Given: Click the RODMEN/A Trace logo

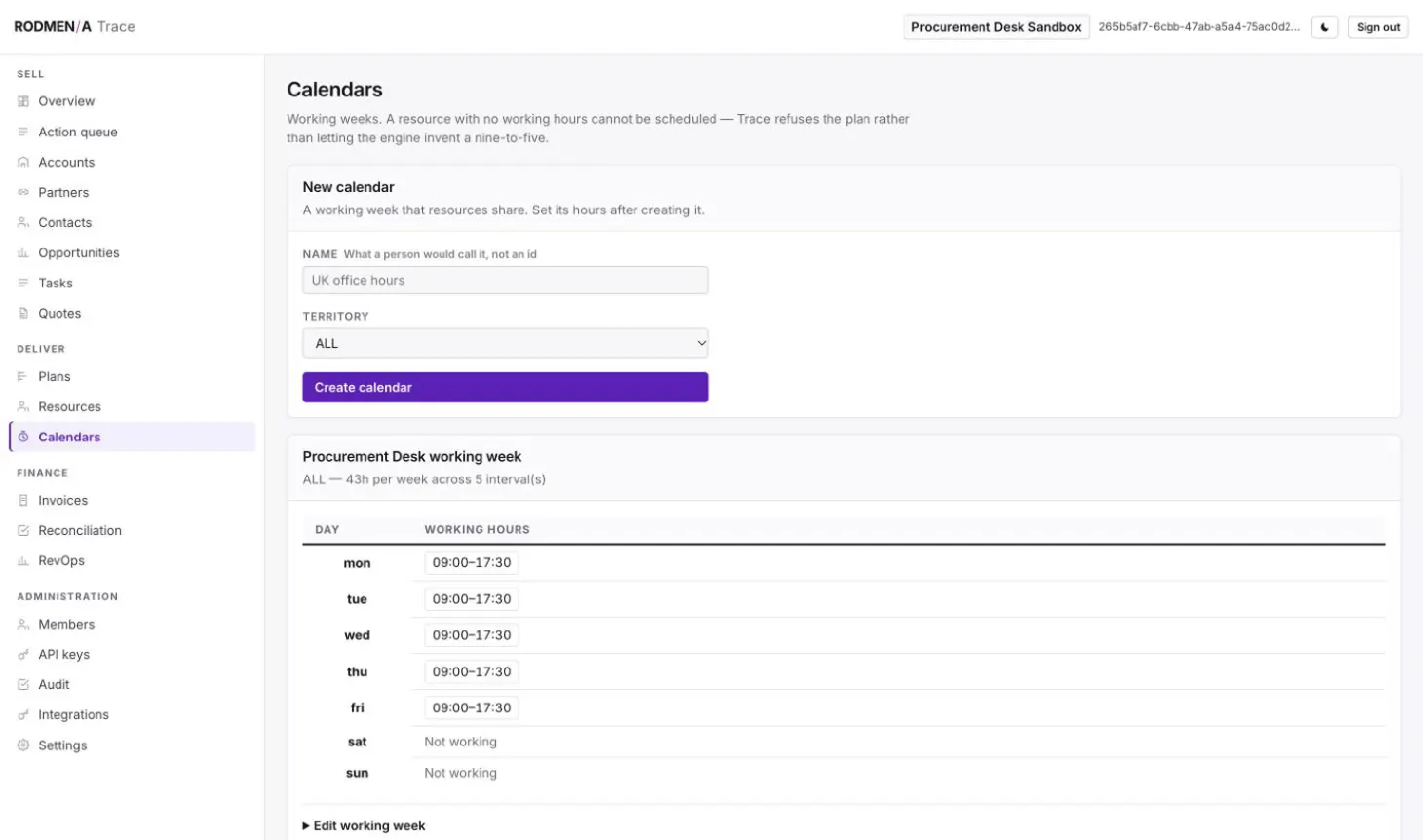Looking at the screenshot, I should click(74, 26).
